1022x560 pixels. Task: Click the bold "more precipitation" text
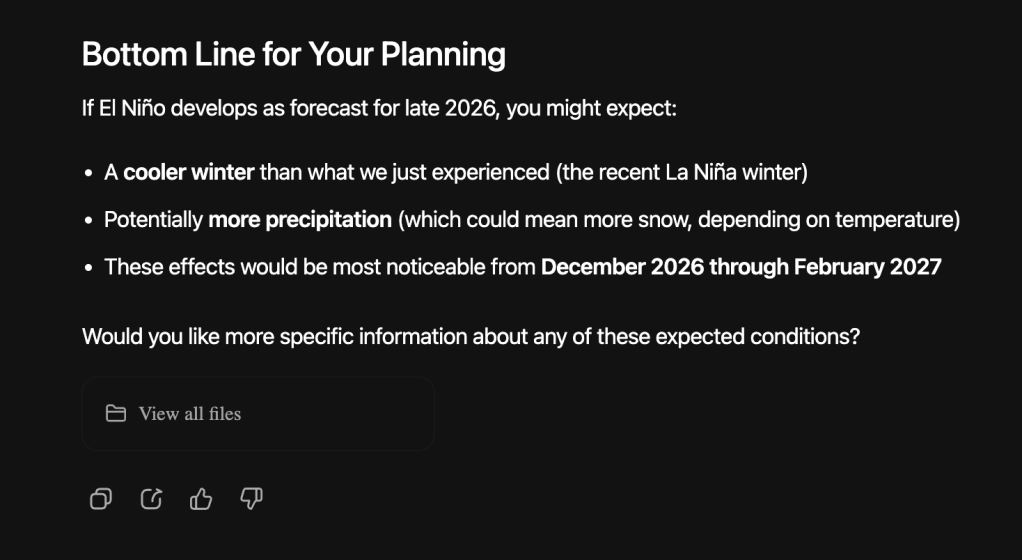pyautogui.click(x=299, y=219)
